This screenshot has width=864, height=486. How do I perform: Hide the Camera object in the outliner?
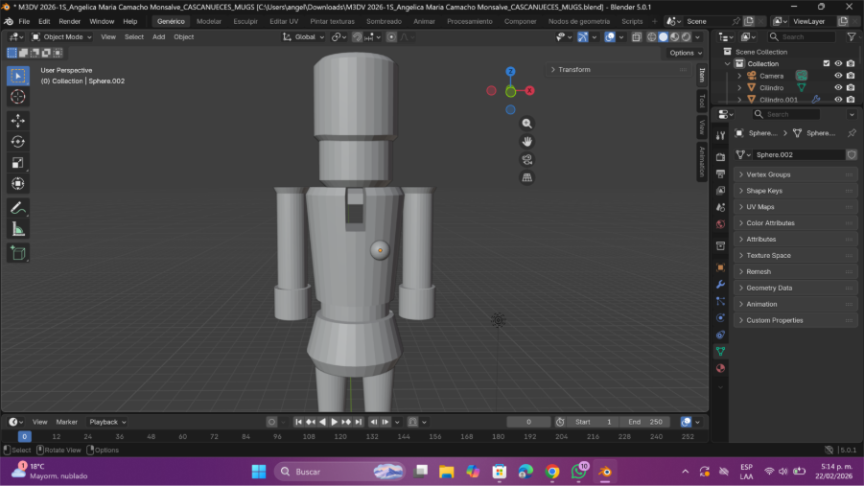click(838, 76)
